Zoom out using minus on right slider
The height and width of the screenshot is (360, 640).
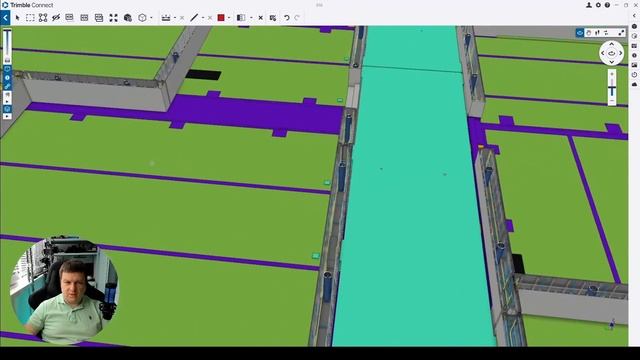tap(612, 101)
